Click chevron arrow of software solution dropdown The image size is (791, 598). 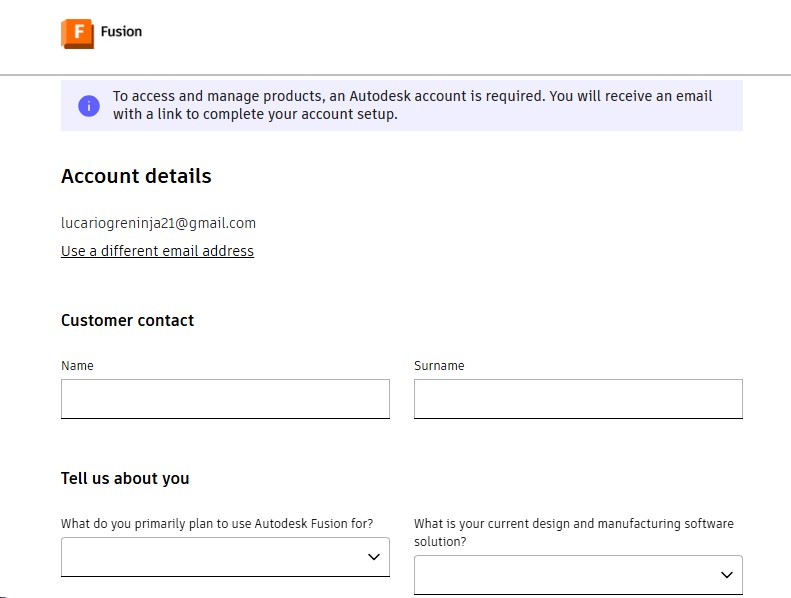point(727,575)
